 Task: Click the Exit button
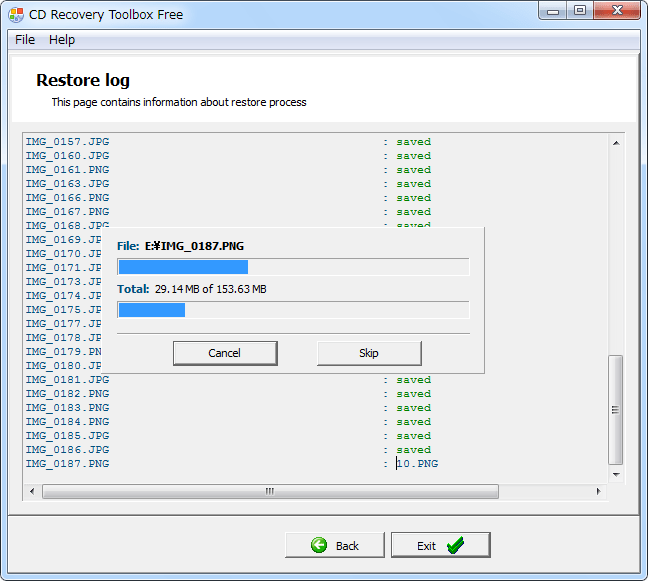coord(441,545)
